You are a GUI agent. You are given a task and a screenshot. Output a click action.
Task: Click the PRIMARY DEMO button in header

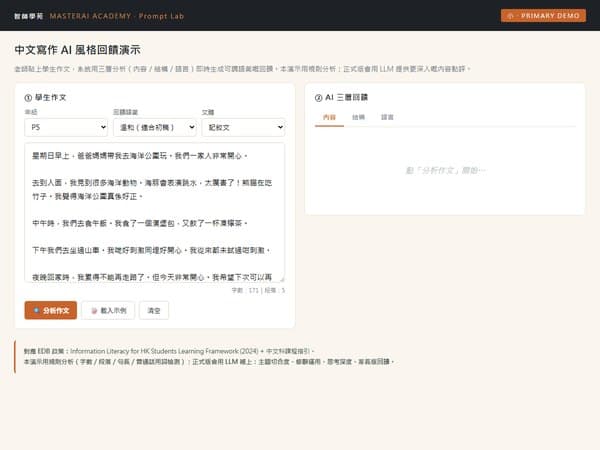(543, 16)
